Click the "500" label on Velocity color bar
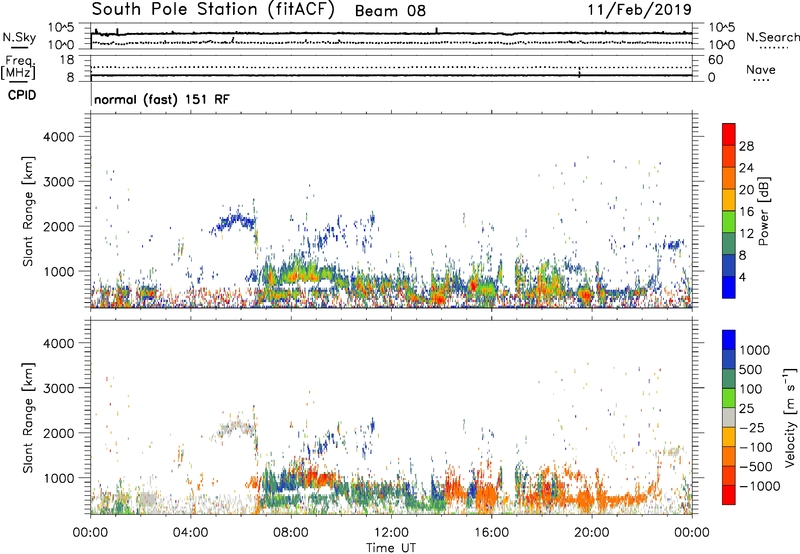This screenshot has width=800, height=554. 751,369
